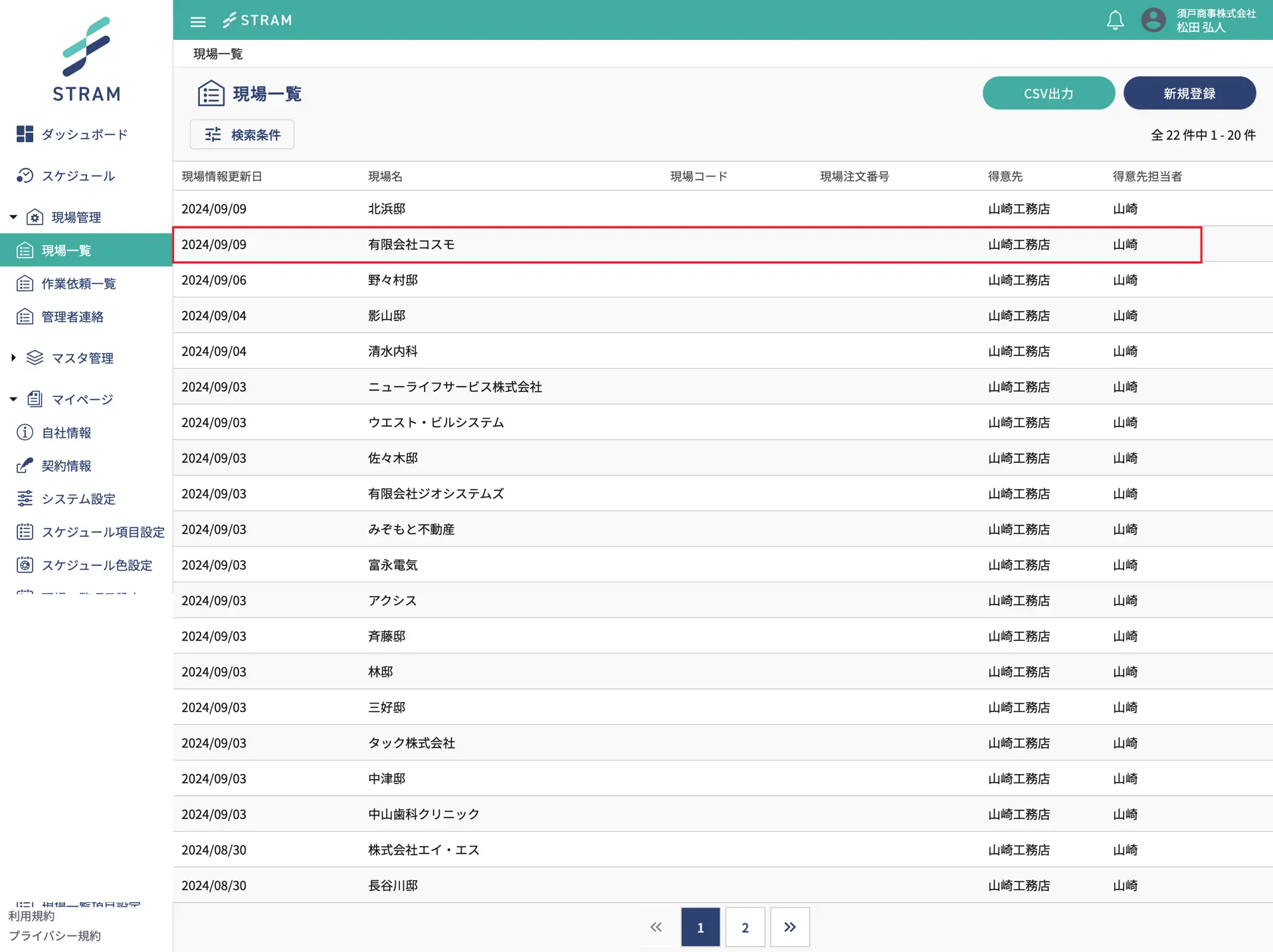
Task: Open the 検索条件 filter panel
Action: click(243, 135)
